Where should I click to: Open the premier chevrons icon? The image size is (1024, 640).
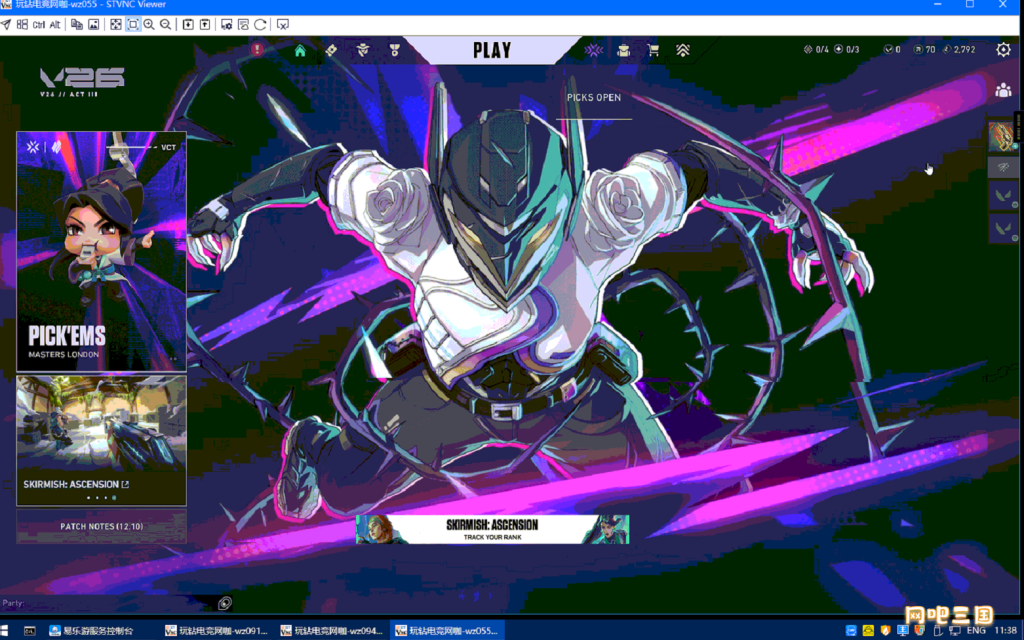point(682,50)
